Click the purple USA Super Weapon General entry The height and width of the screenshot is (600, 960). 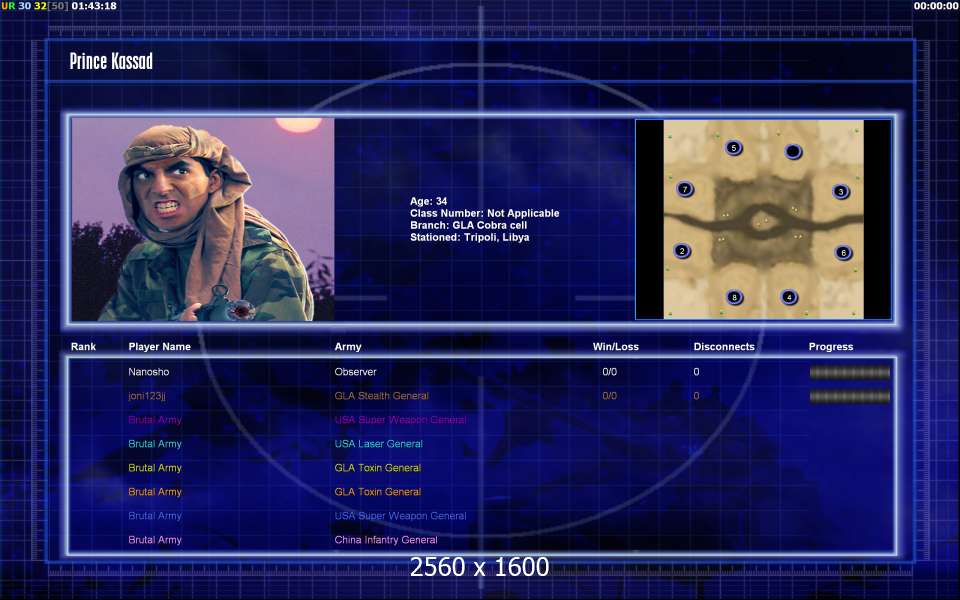[400, 420]
